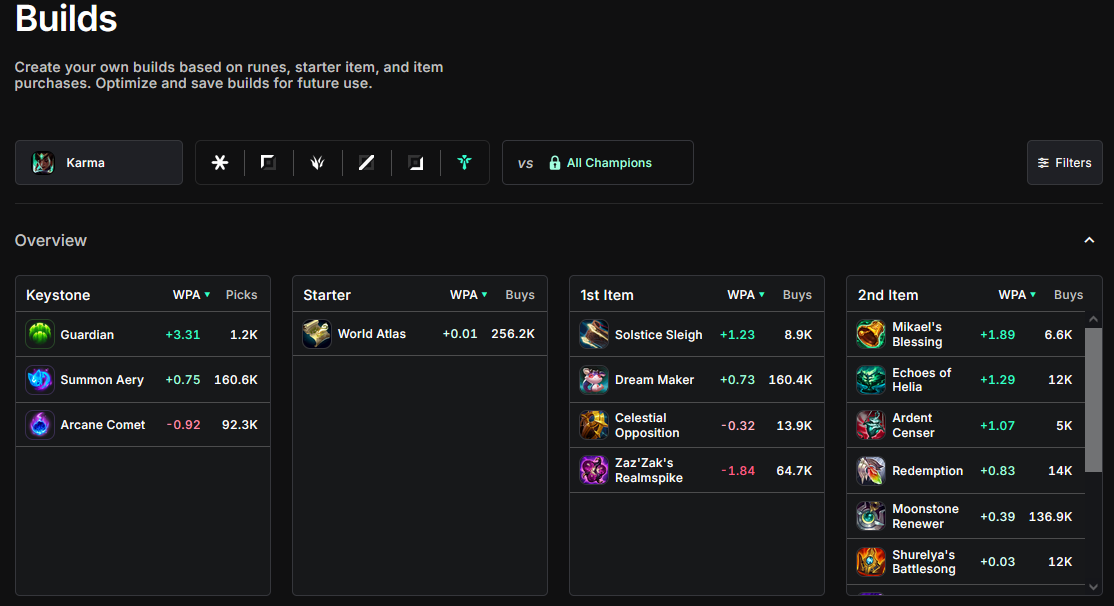Select the jungle role icon
The image size is (1114, 606).
(318, 163)
